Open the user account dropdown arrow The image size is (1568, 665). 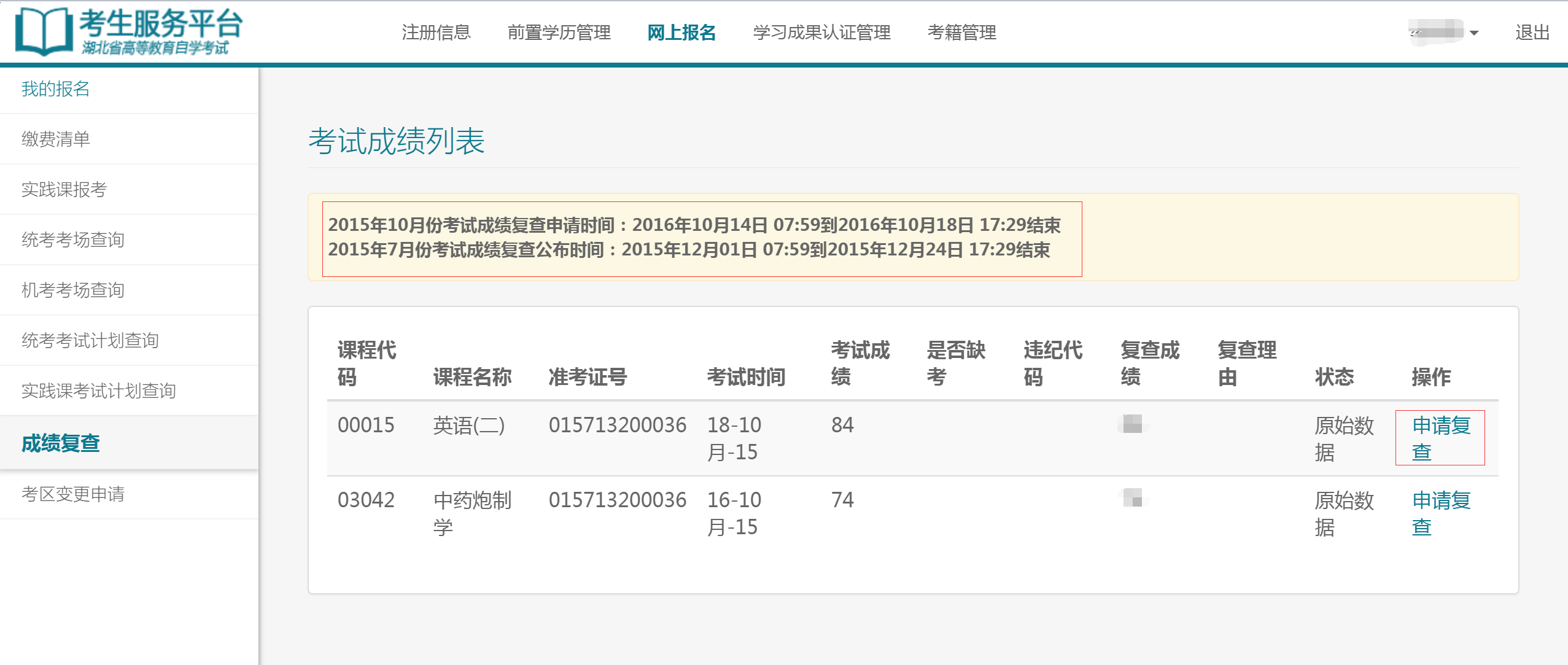[1473, 33]
